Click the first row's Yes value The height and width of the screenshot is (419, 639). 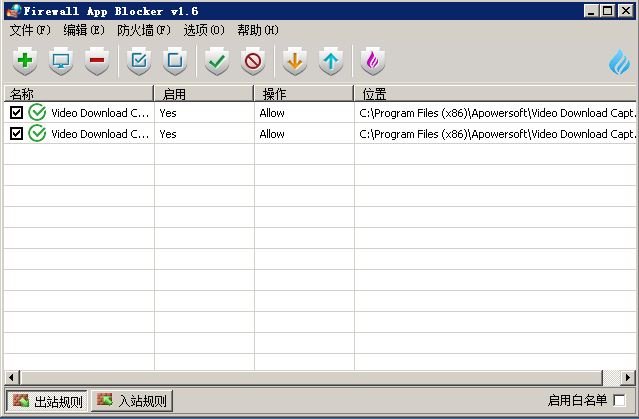(x=168, y=113)
